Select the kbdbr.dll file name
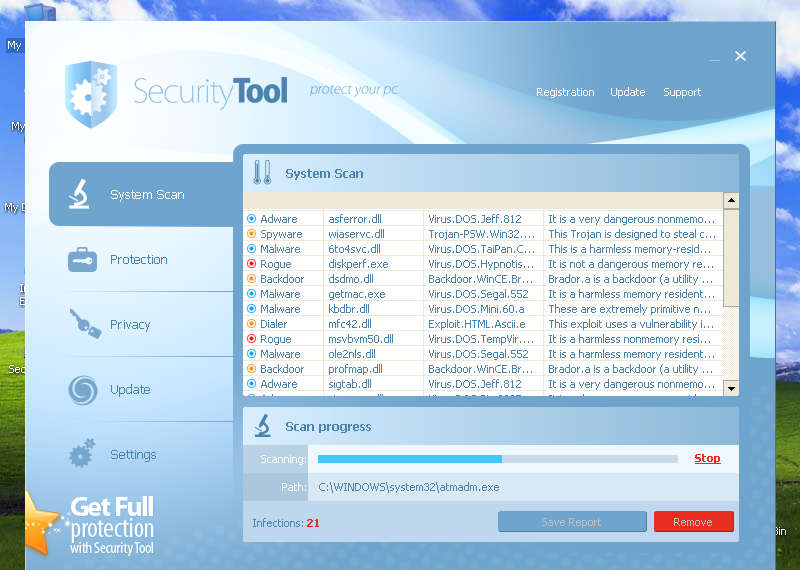 349,309
